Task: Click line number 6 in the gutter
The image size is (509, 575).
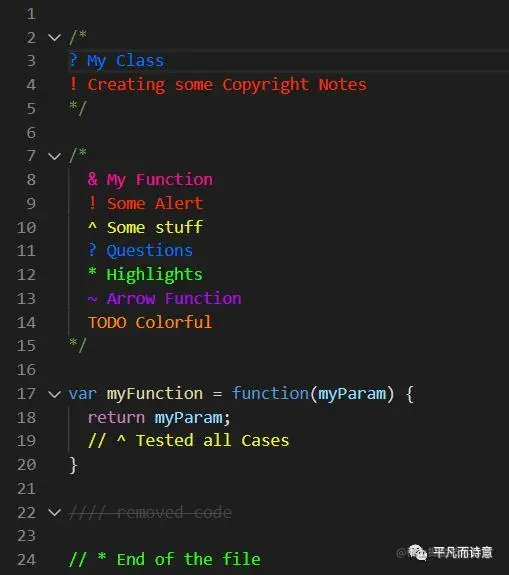Action: click(31, 132)
